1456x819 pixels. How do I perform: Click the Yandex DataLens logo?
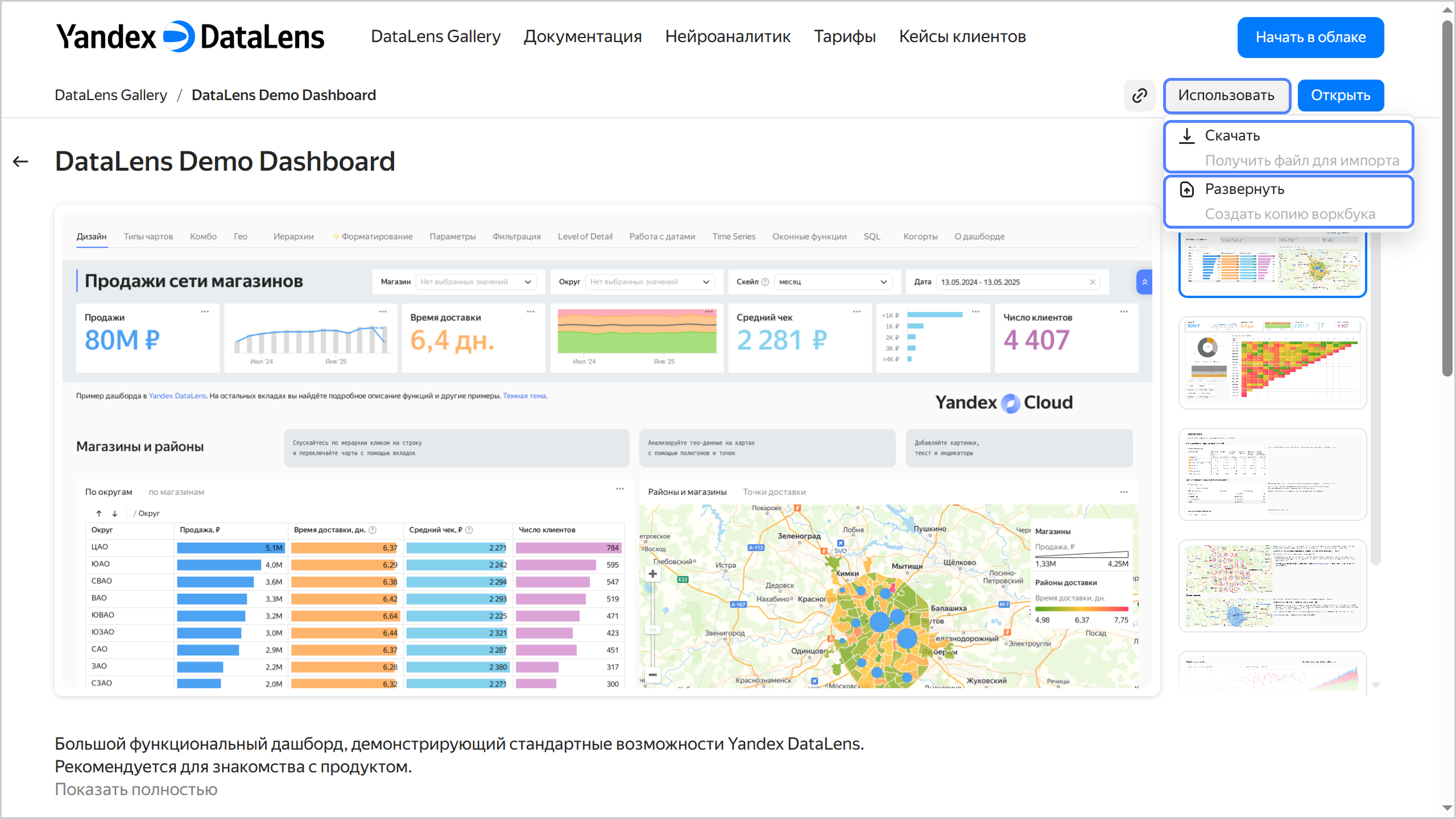(190, 37)
